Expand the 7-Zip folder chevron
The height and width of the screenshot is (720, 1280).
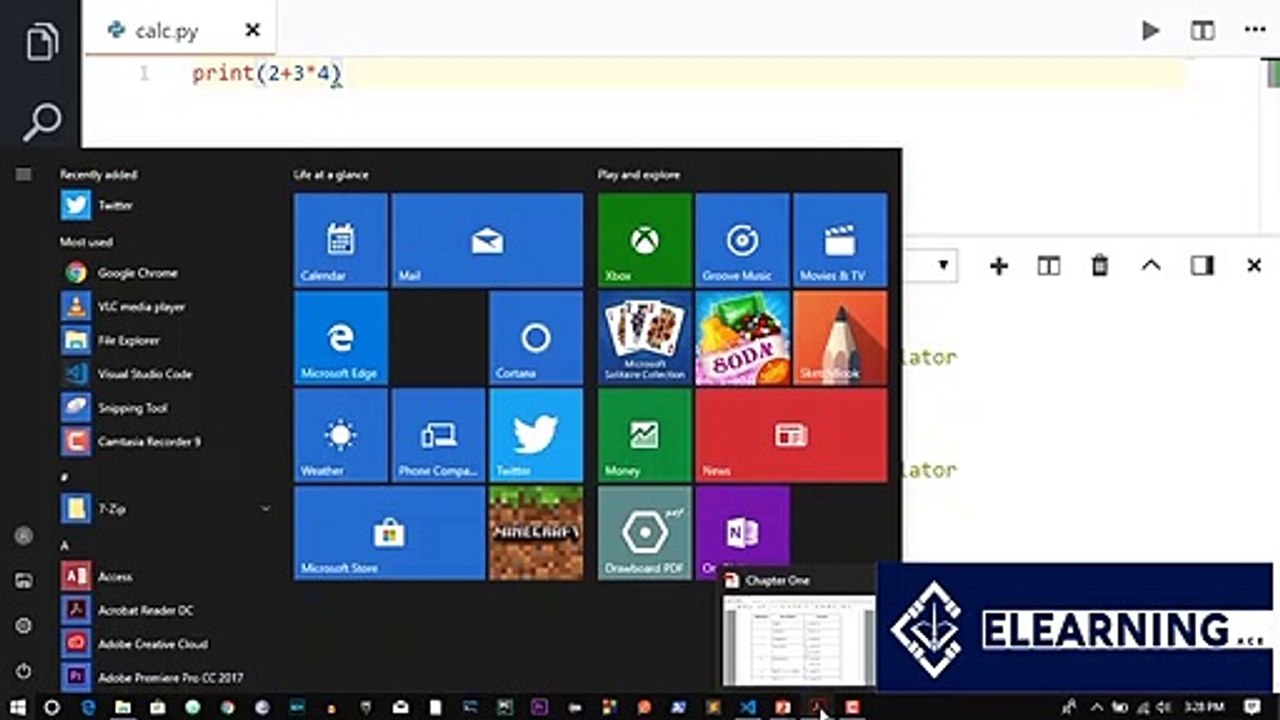[265, 509]
